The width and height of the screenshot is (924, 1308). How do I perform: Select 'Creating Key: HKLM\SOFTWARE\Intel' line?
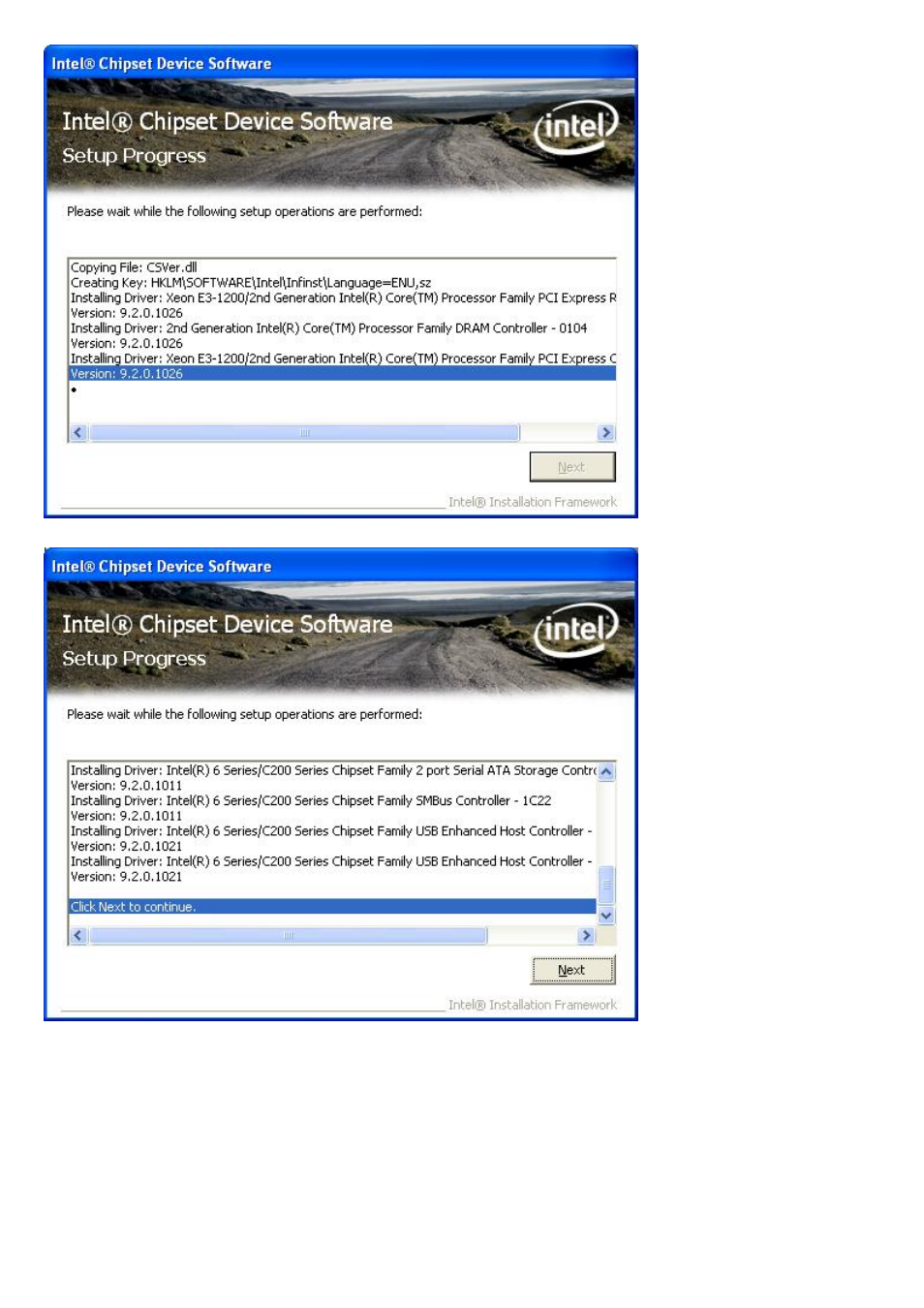[x=251, y=283]
